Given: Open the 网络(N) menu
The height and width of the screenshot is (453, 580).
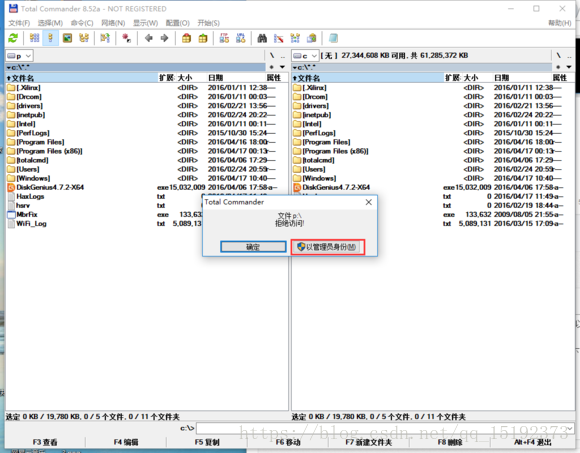Looking at the screenshot, I should point(113,23).
